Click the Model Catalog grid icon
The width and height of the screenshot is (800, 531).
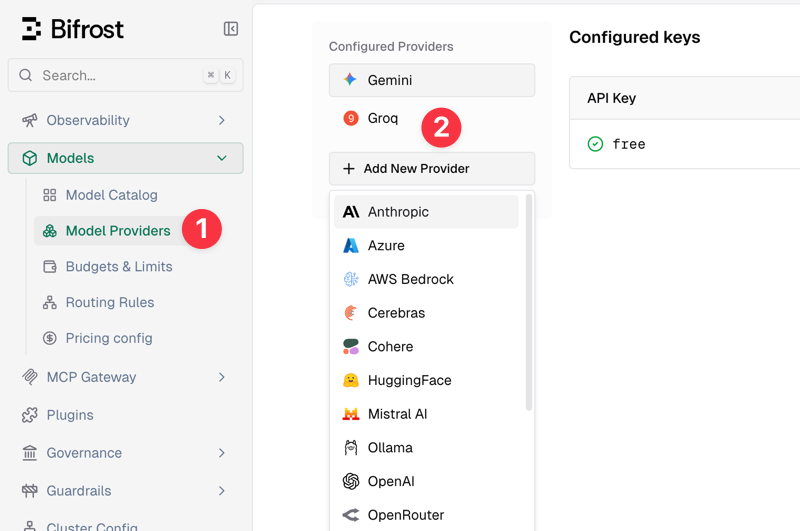point(49,195)
